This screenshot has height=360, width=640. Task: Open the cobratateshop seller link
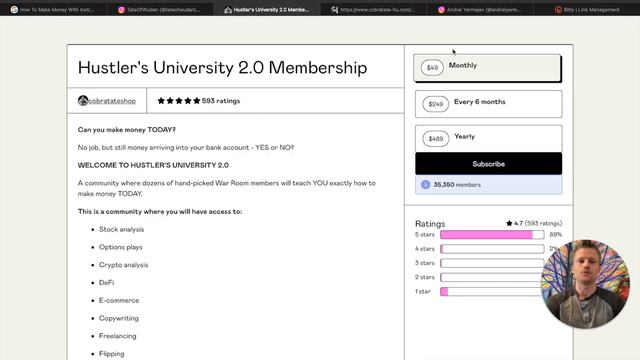click(112, 101)
